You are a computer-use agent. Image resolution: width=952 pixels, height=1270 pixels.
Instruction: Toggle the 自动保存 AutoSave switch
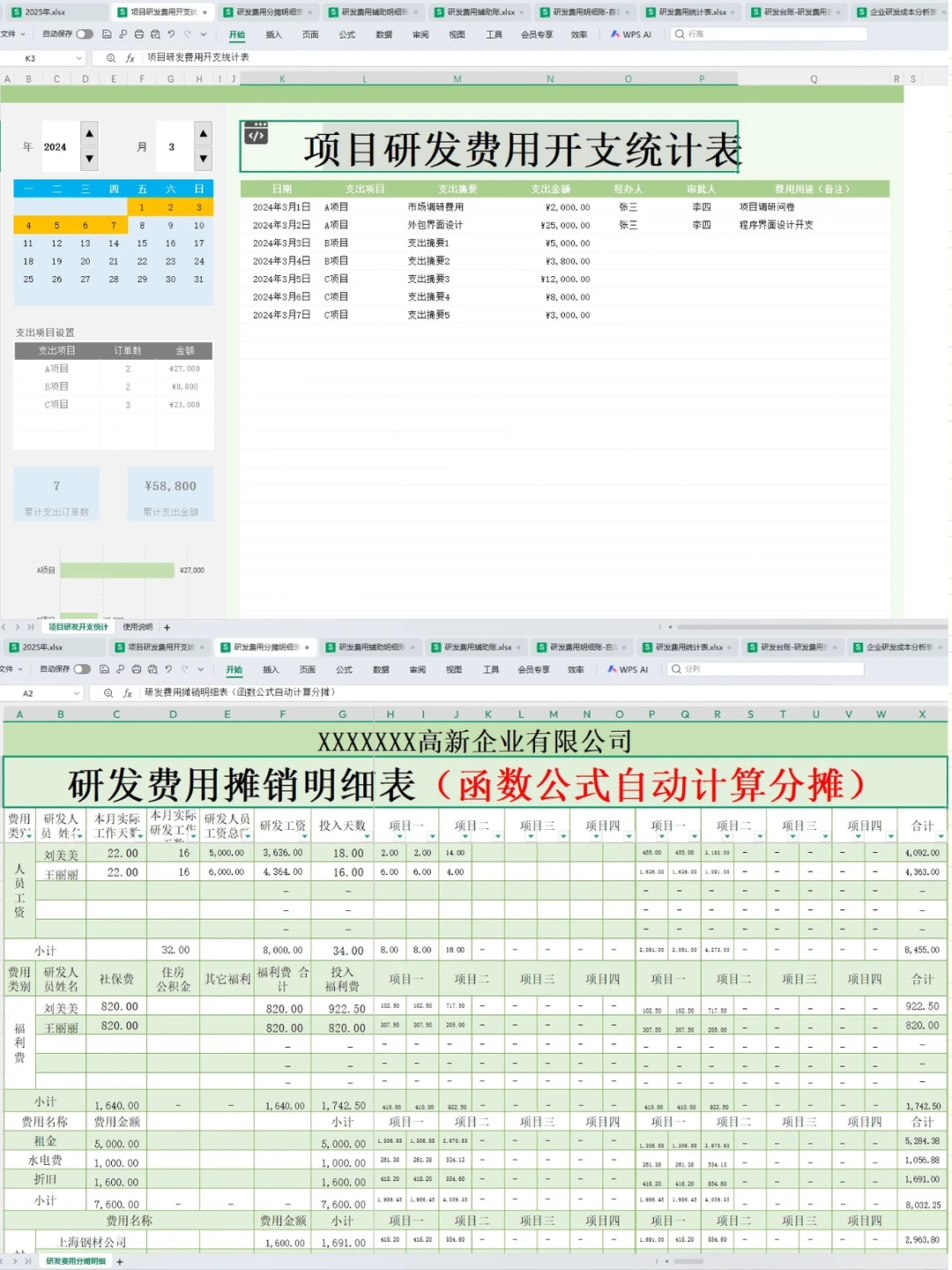pyautogui.click(x=85, y=34)
